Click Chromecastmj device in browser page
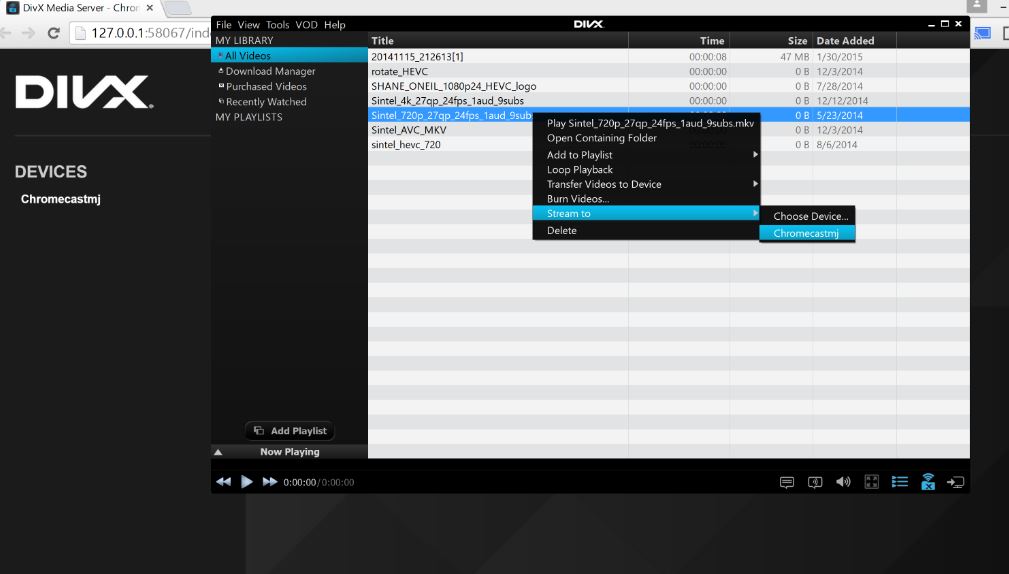The height and width of the screenshot is (574, 1009). [x=60, y=199]
